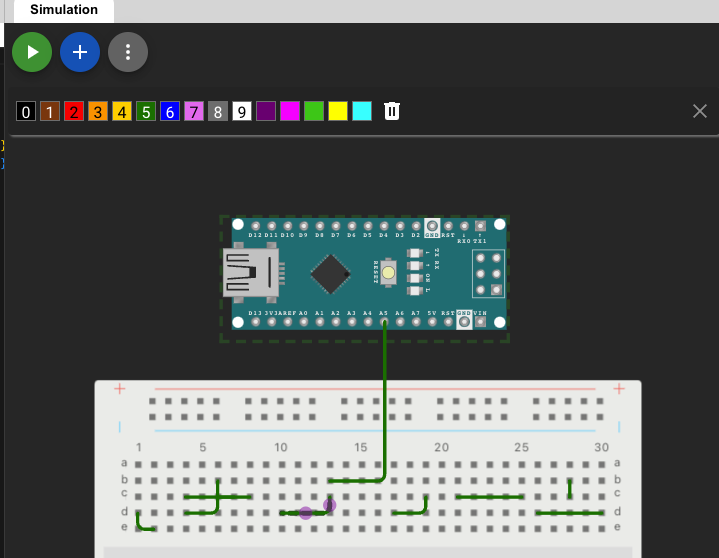Choose the white swatch labeled 9

(242, 111)
